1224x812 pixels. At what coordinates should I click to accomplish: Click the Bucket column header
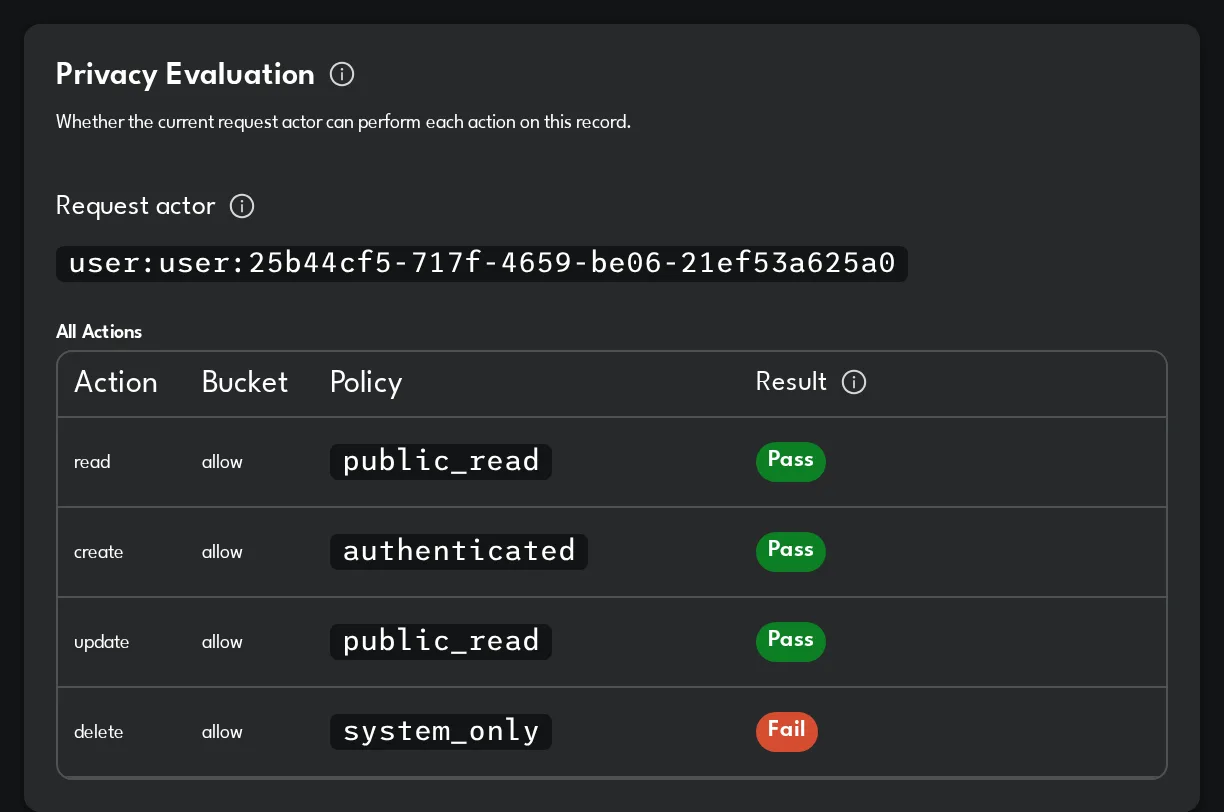click(x=245, y=382)
